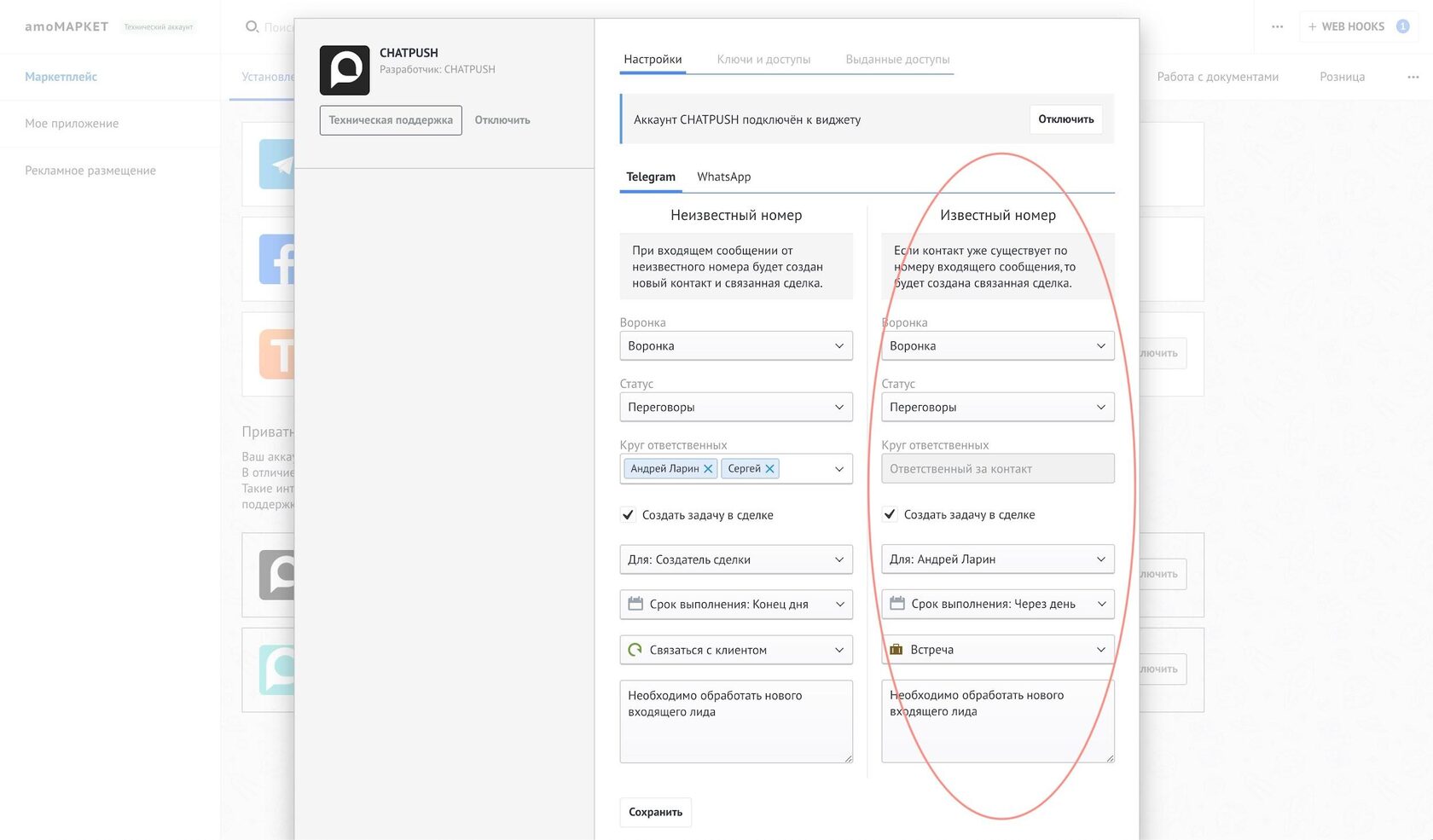Open the Для: Андрей Ларин dropdown
The height and width of the screenshot is (840, 1433).
[998, 559]
